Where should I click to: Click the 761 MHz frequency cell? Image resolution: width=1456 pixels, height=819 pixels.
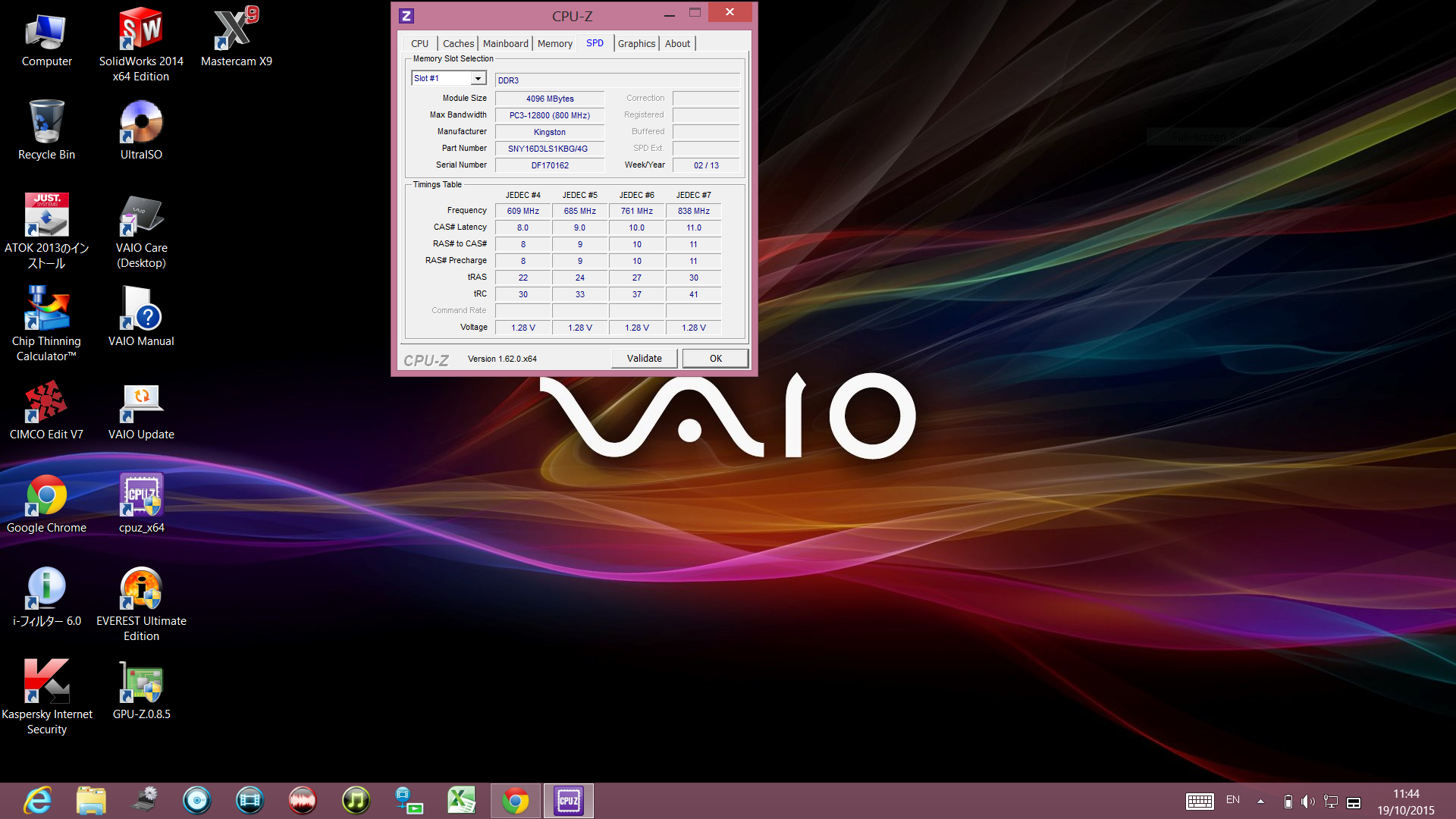[x=636, y=211]
